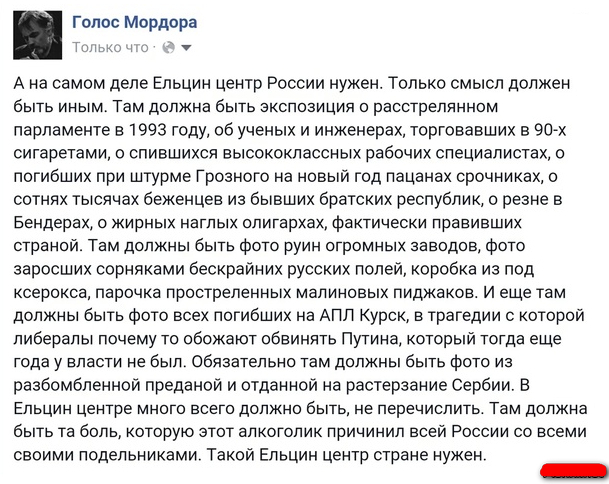Click the word 'сигаретами' in the post
This screenshot has height=484, width=609.
click(58, 151)
